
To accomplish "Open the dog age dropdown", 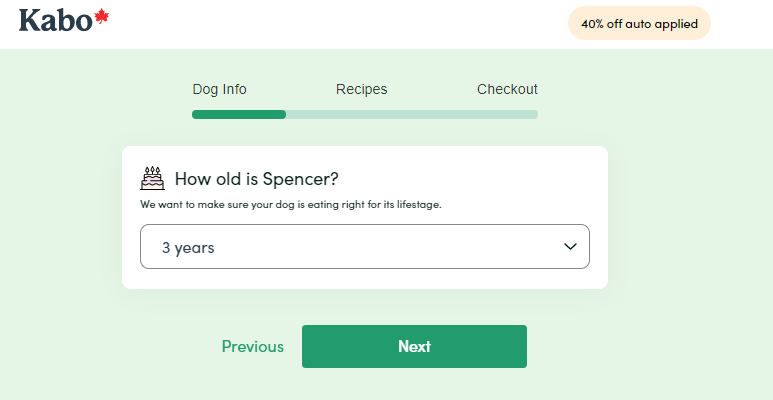I will 364,247.
